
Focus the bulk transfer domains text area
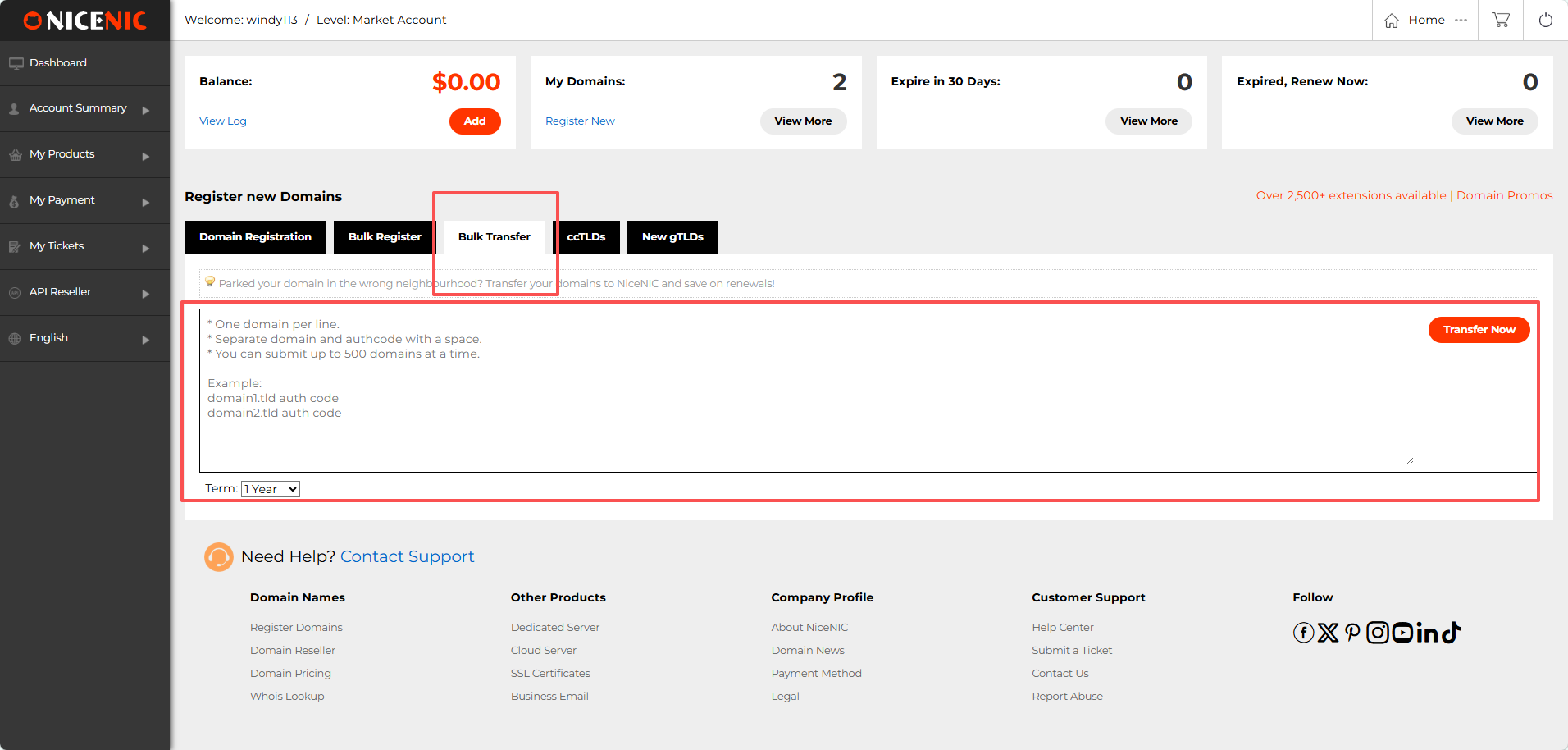807,391
